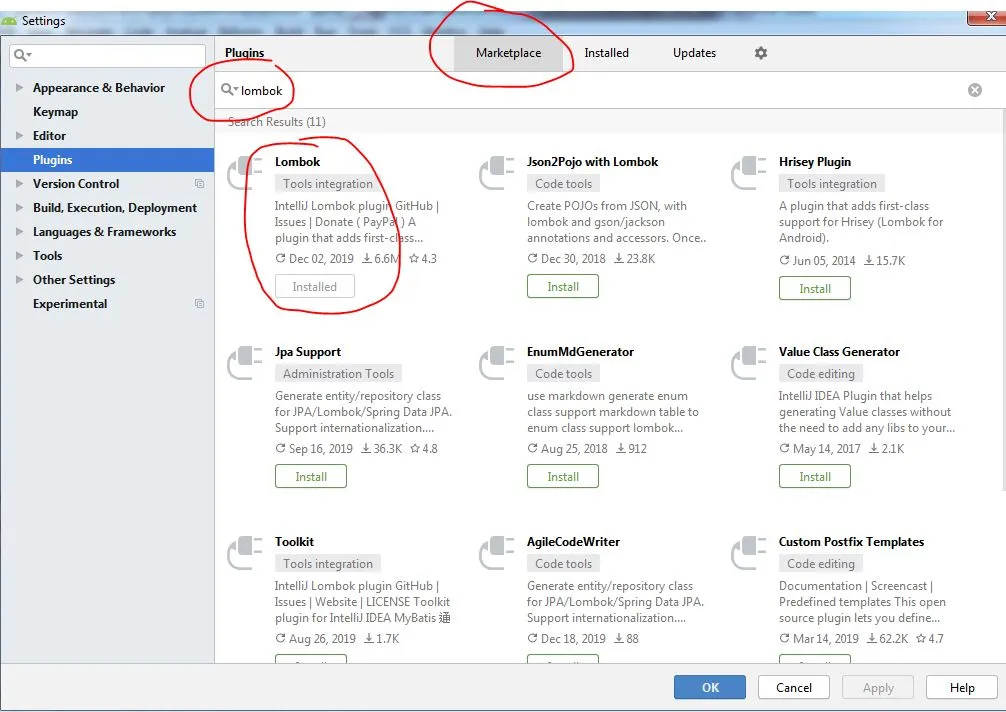Expand the Tools settings section
Screen dimensions: 1006x712
tap(19, 255)
